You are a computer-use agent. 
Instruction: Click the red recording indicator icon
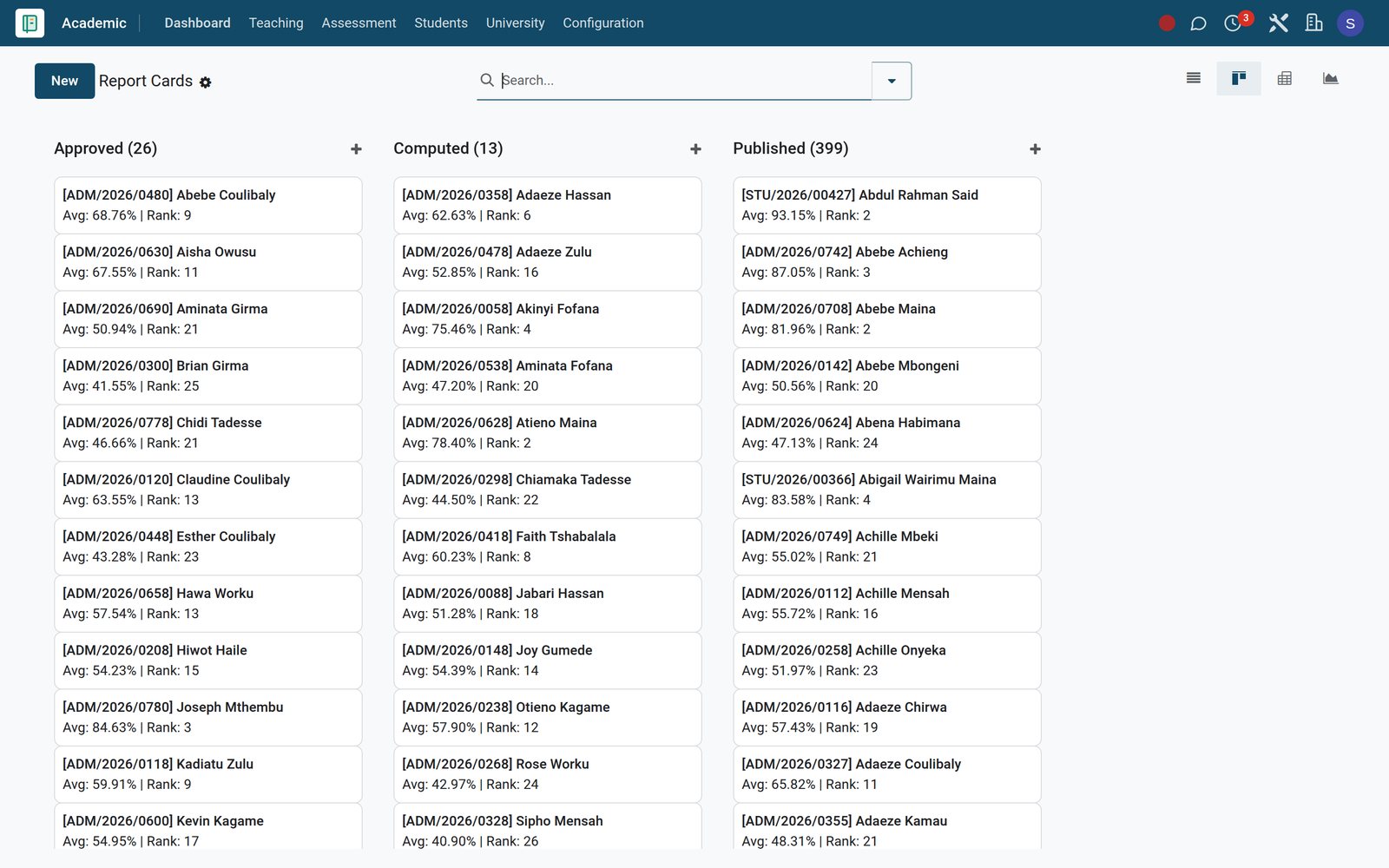[1167, 23]
